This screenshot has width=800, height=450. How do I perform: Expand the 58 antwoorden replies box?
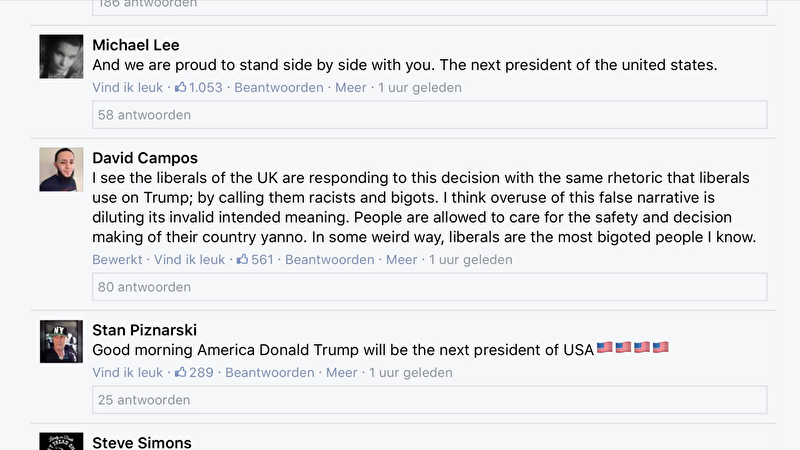[430, 115]
